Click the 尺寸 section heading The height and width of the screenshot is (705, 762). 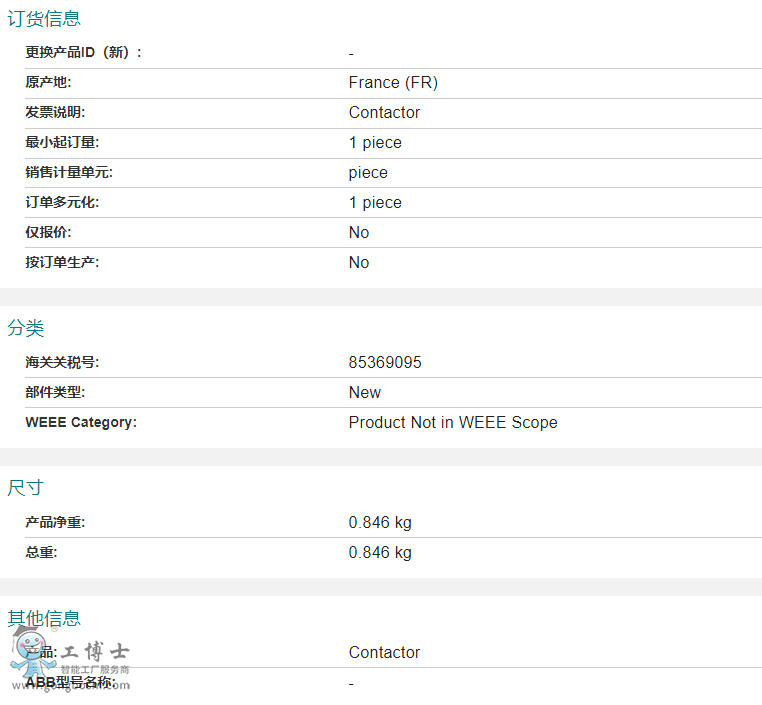26,488
